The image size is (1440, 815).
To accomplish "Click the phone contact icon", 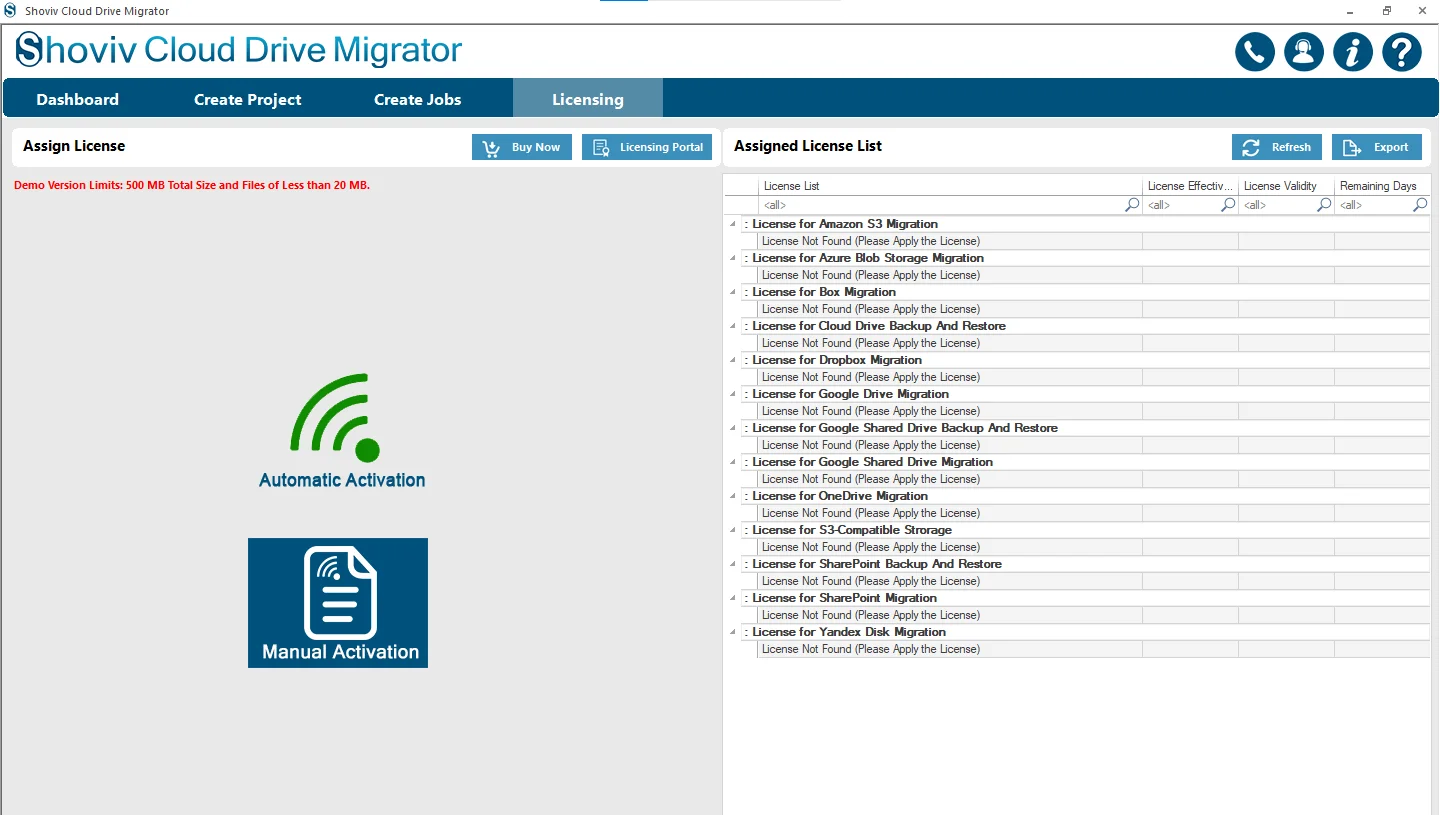I will [x=1254, y=52].
